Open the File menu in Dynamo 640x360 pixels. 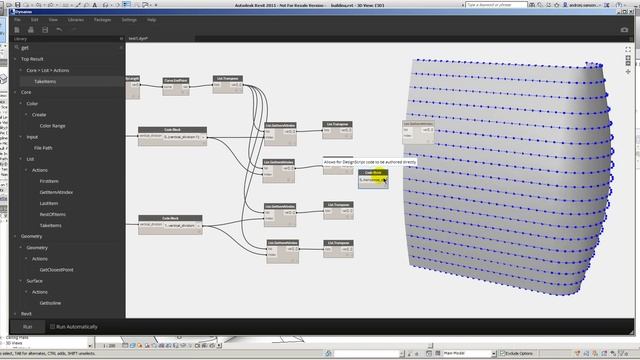[18, 20]
